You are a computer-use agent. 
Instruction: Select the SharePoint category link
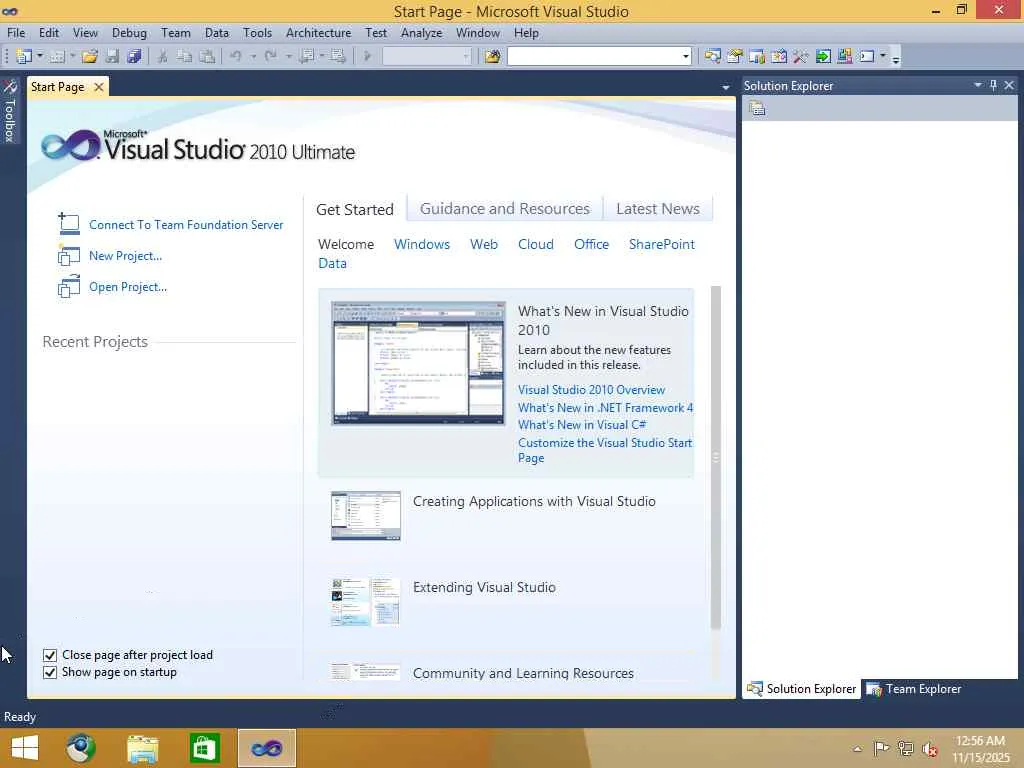[x=662, y=244]
